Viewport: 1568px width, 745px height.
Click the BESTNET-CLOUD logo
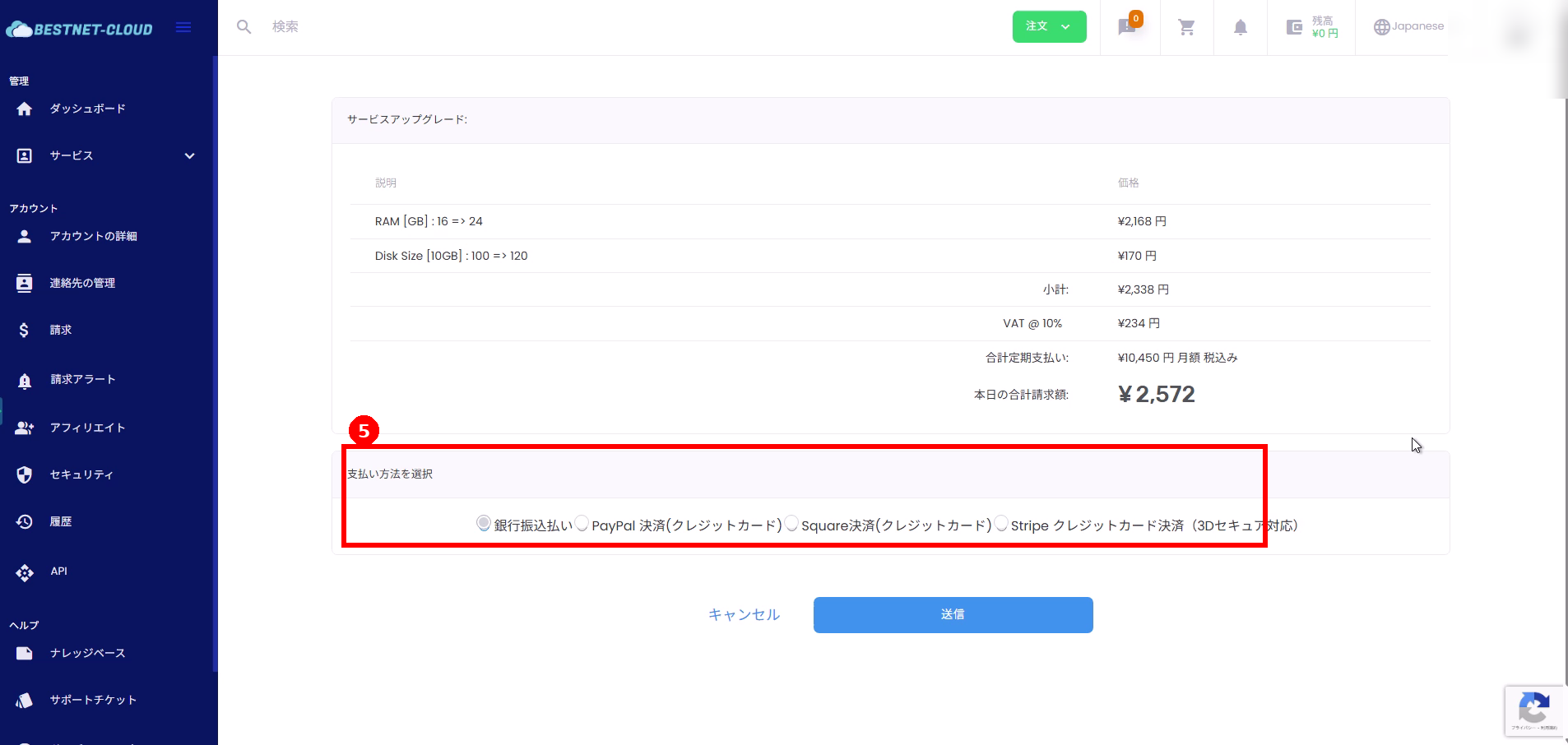[80, 30]
